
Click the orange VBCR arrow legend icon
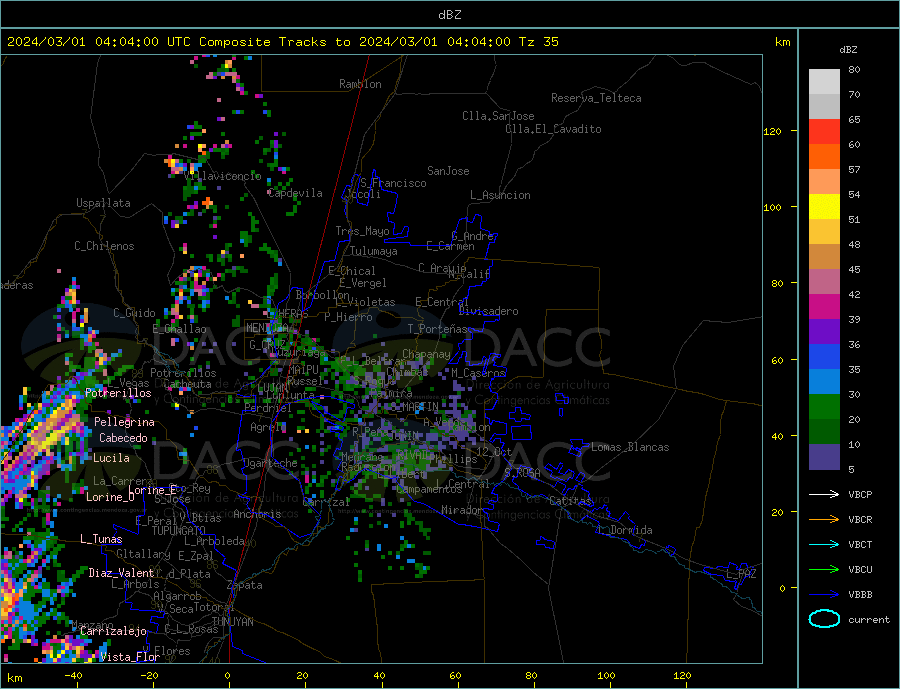[x=824, y=520]
